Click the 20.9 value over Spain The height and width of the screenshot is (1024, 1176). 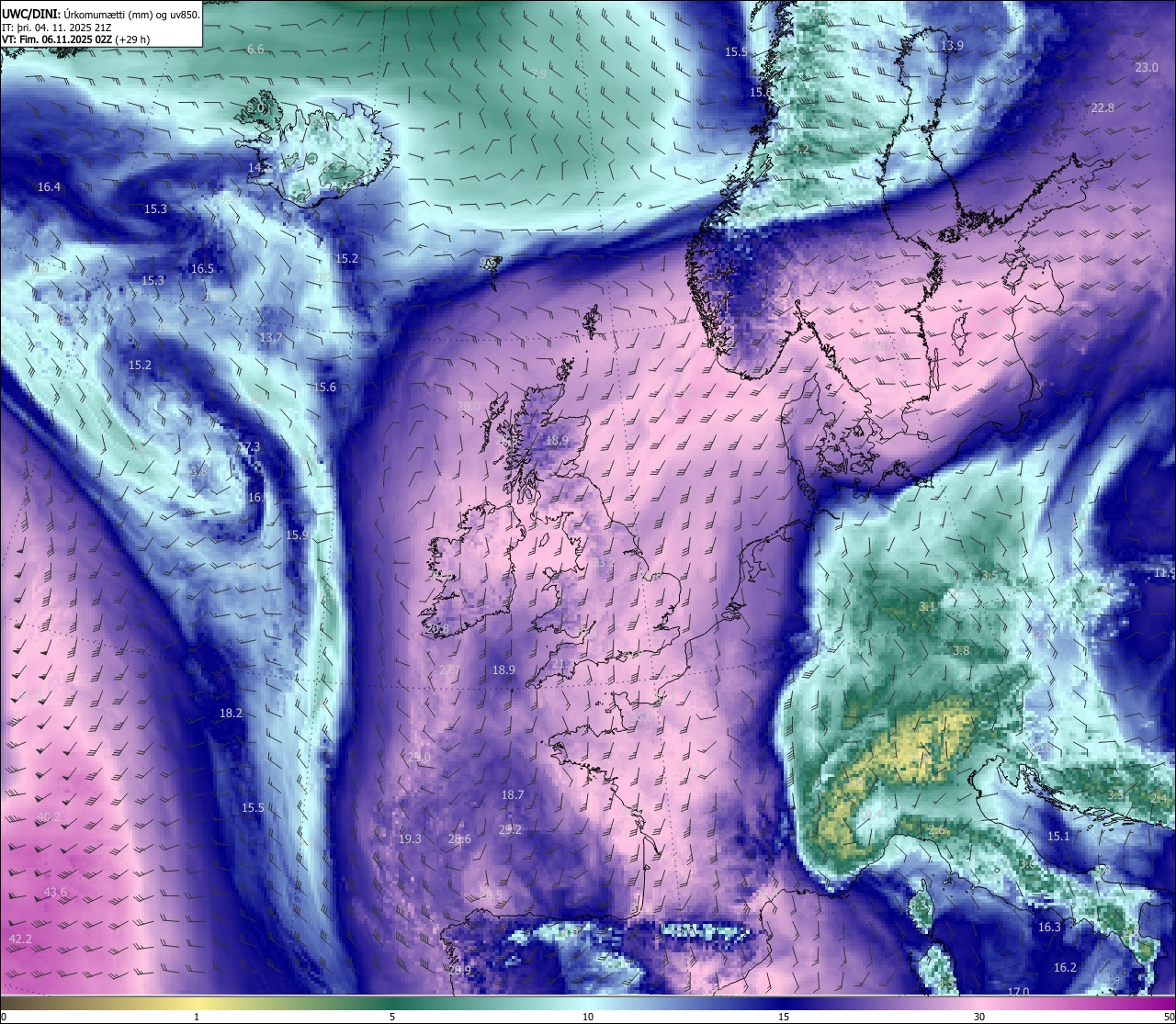[x=460, y=971]
